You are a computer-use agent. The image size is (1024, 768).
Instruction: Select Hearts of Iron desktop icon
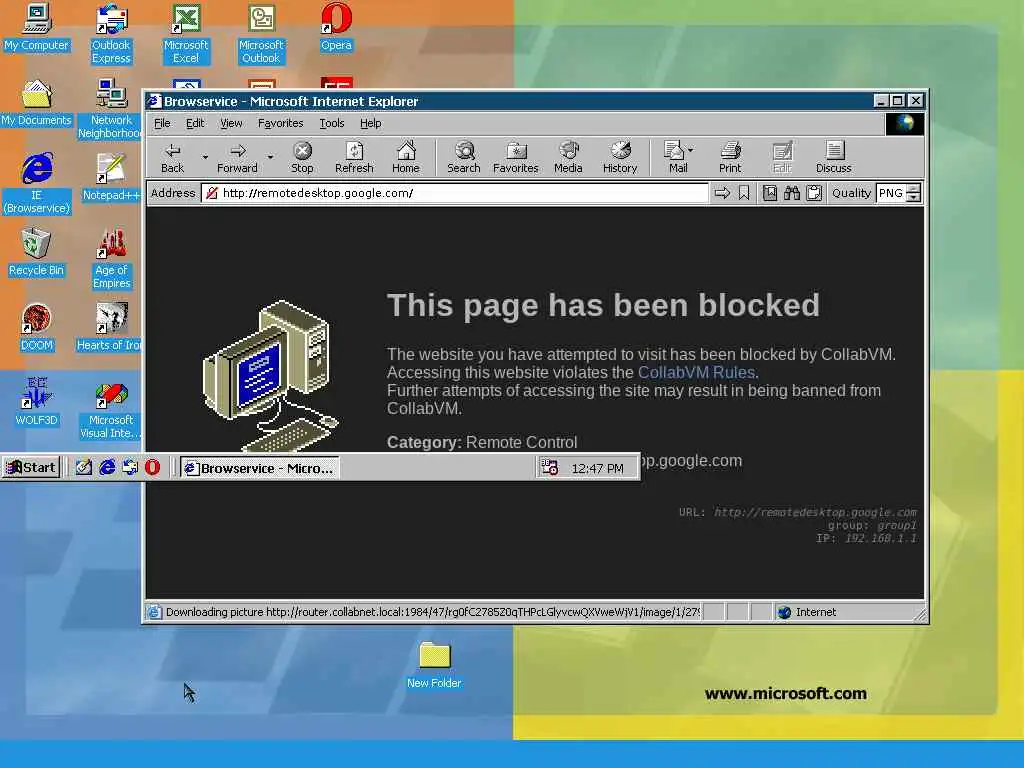click(110, 328)
